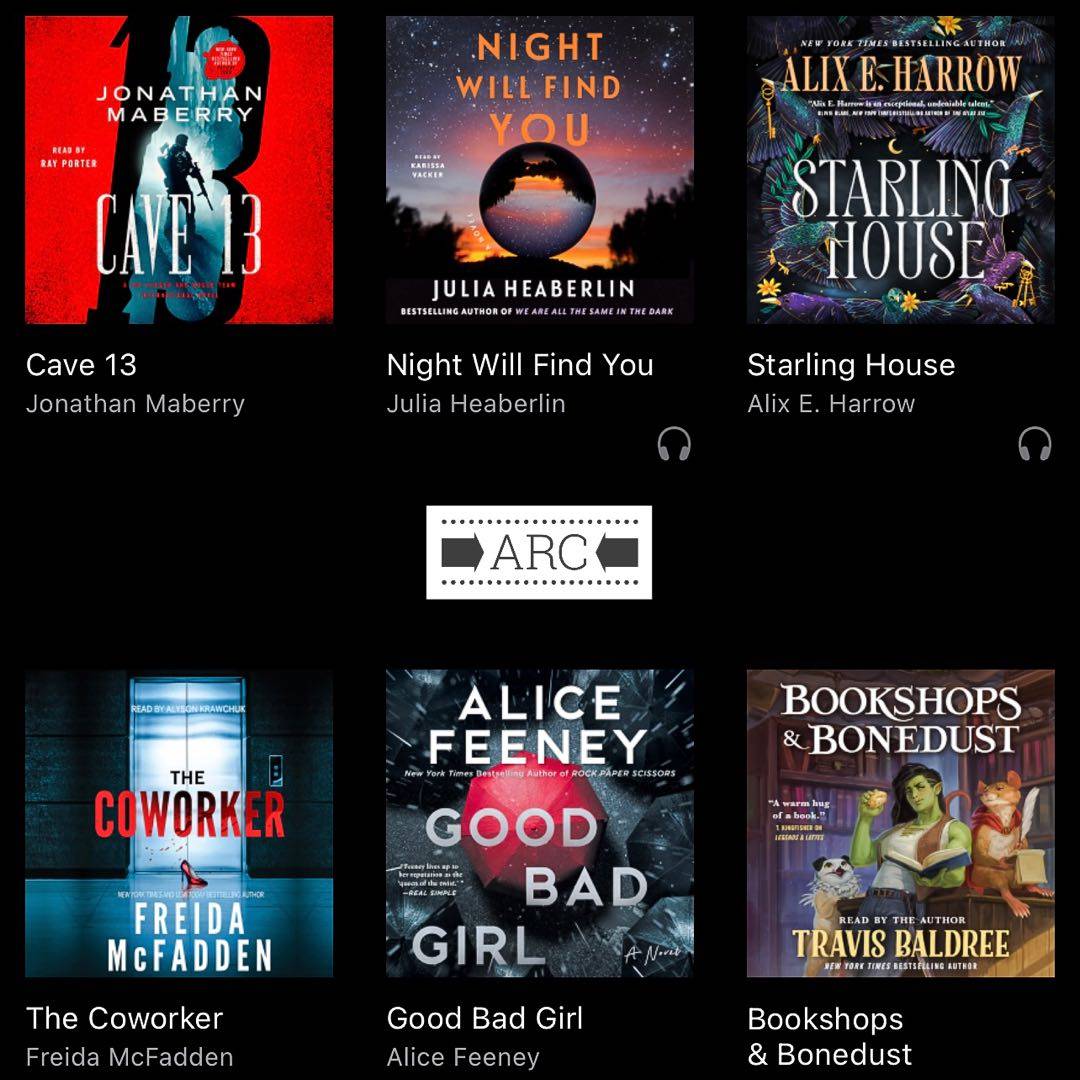Click the ARC badge logo
1080x1080 pixels.
click(x=539, y=552)
